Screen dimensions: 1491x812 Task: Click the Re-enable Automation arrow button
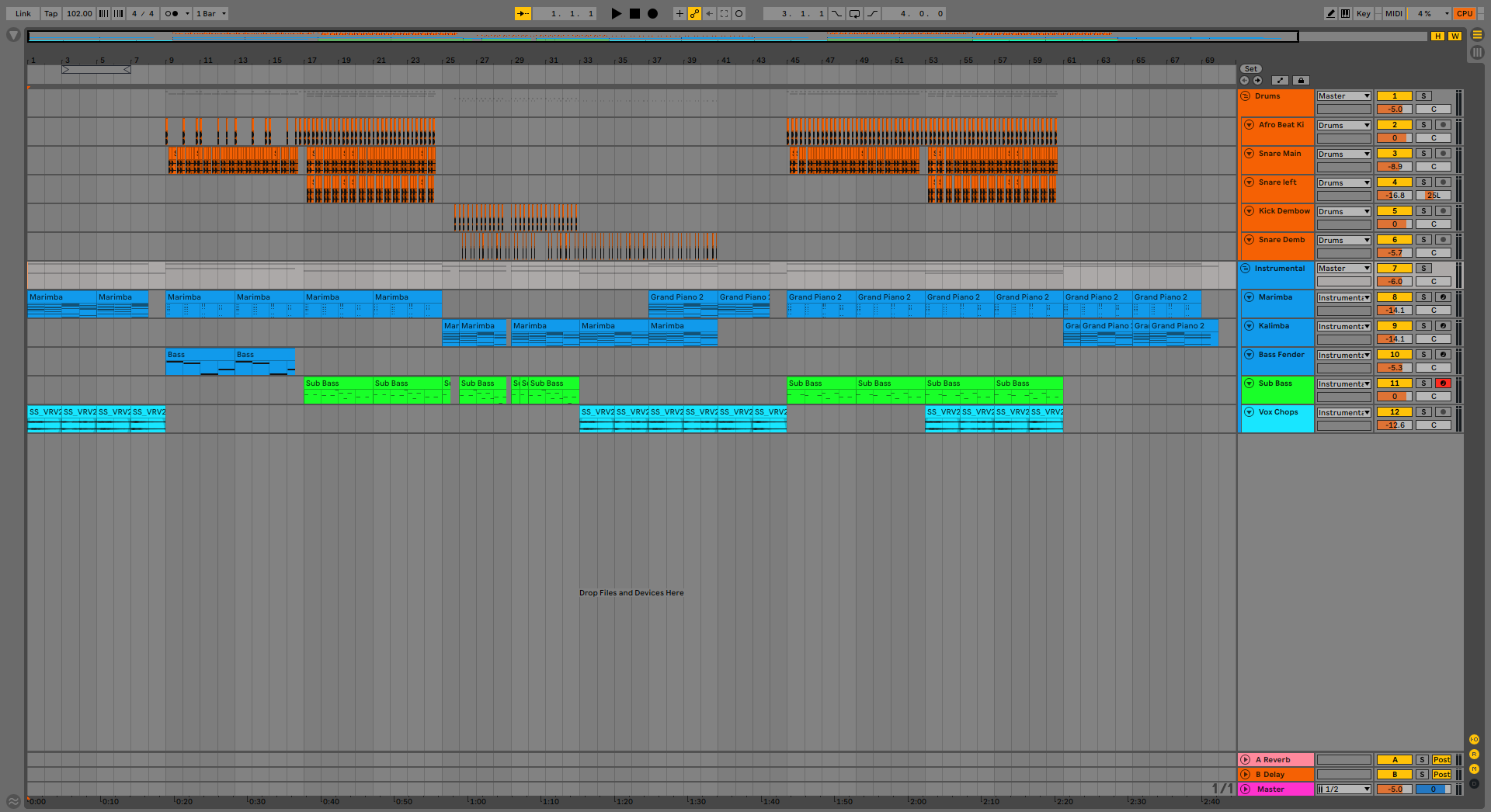709,13
